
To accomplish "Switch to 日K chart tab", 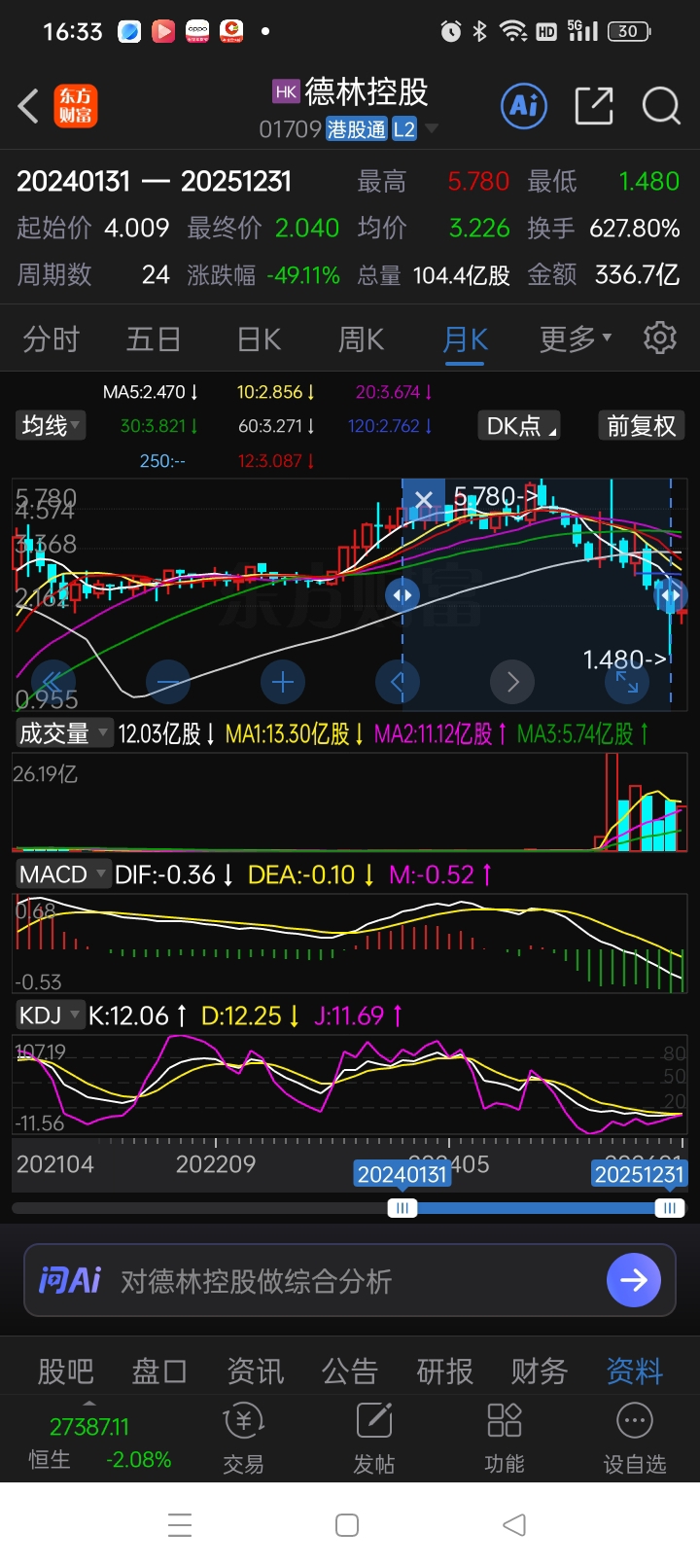I will click(259, 339).
